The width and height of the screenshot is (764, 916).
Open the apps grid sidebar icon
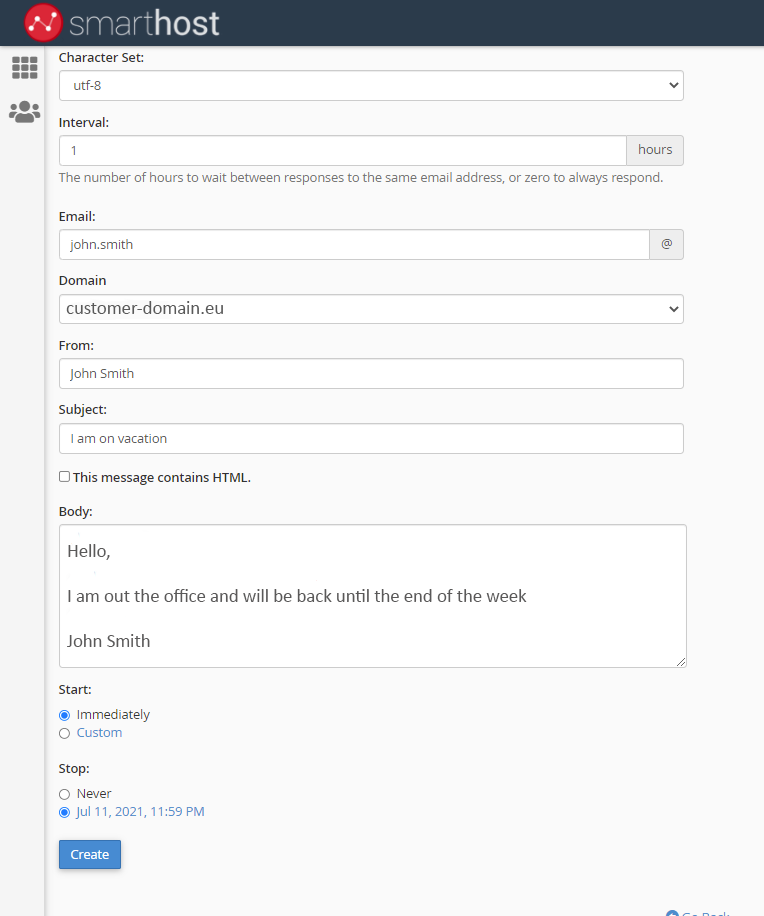[x=24, y=68]
